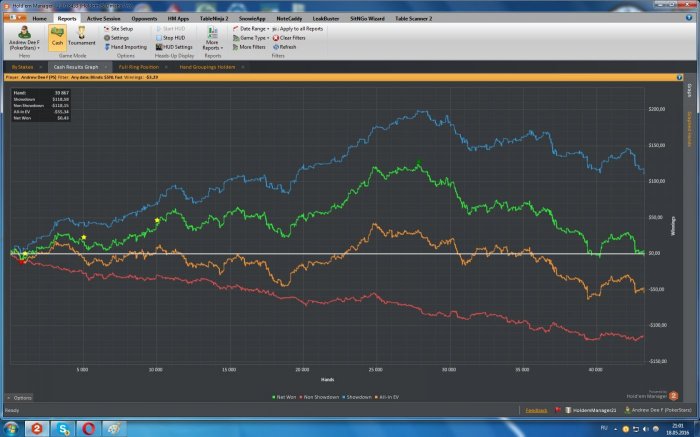Viewport: 700px width, 437px height.
Task: Refresh the report
Action: coord(284,47)
